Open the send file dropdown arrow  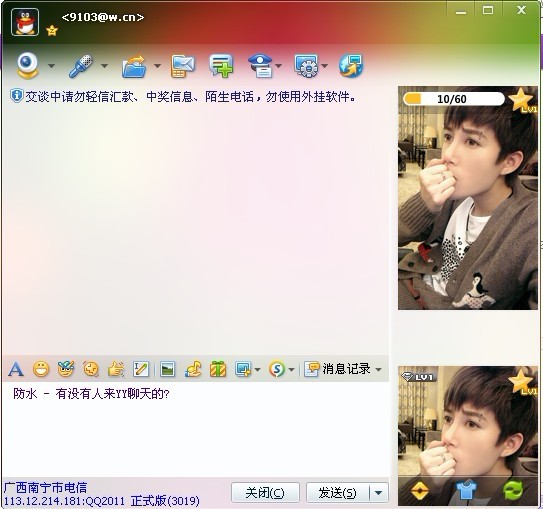pyautogui.click(x=157, y=65)
